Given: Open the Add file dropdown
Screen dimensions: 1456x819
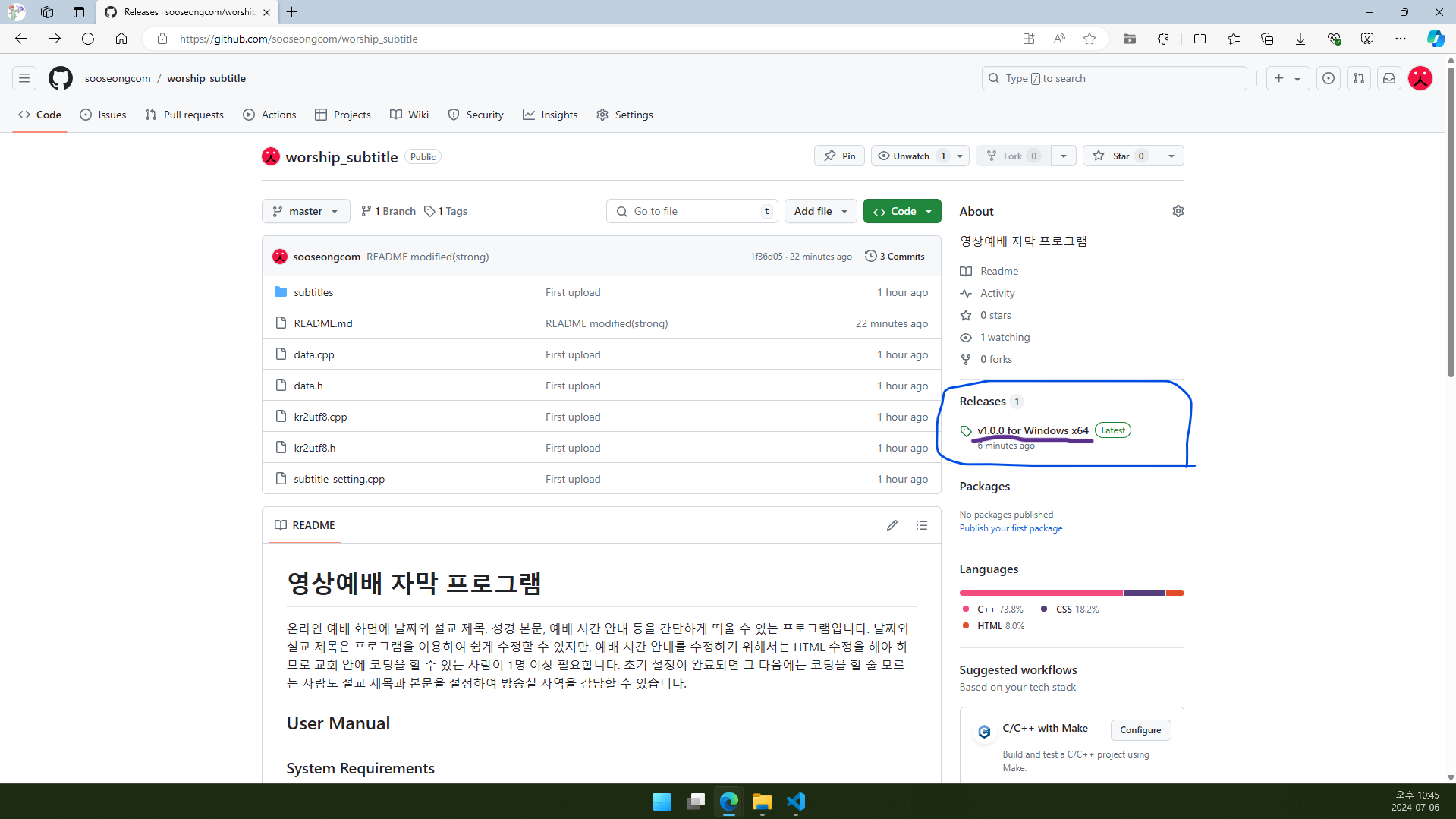Looking at the screenshot, I should pyautogui.click(x=820, y=211).
